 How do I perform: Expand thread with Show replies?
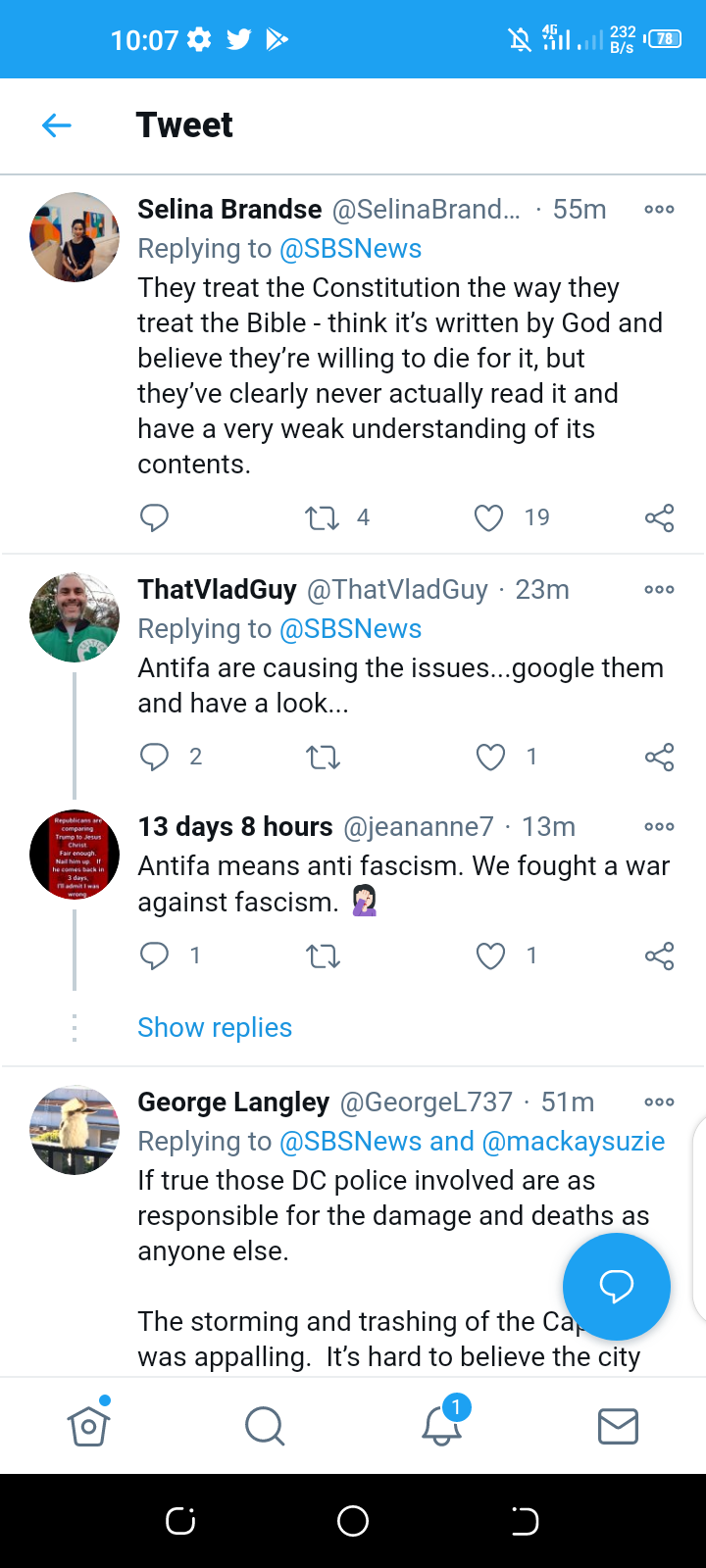[215, 1027]
